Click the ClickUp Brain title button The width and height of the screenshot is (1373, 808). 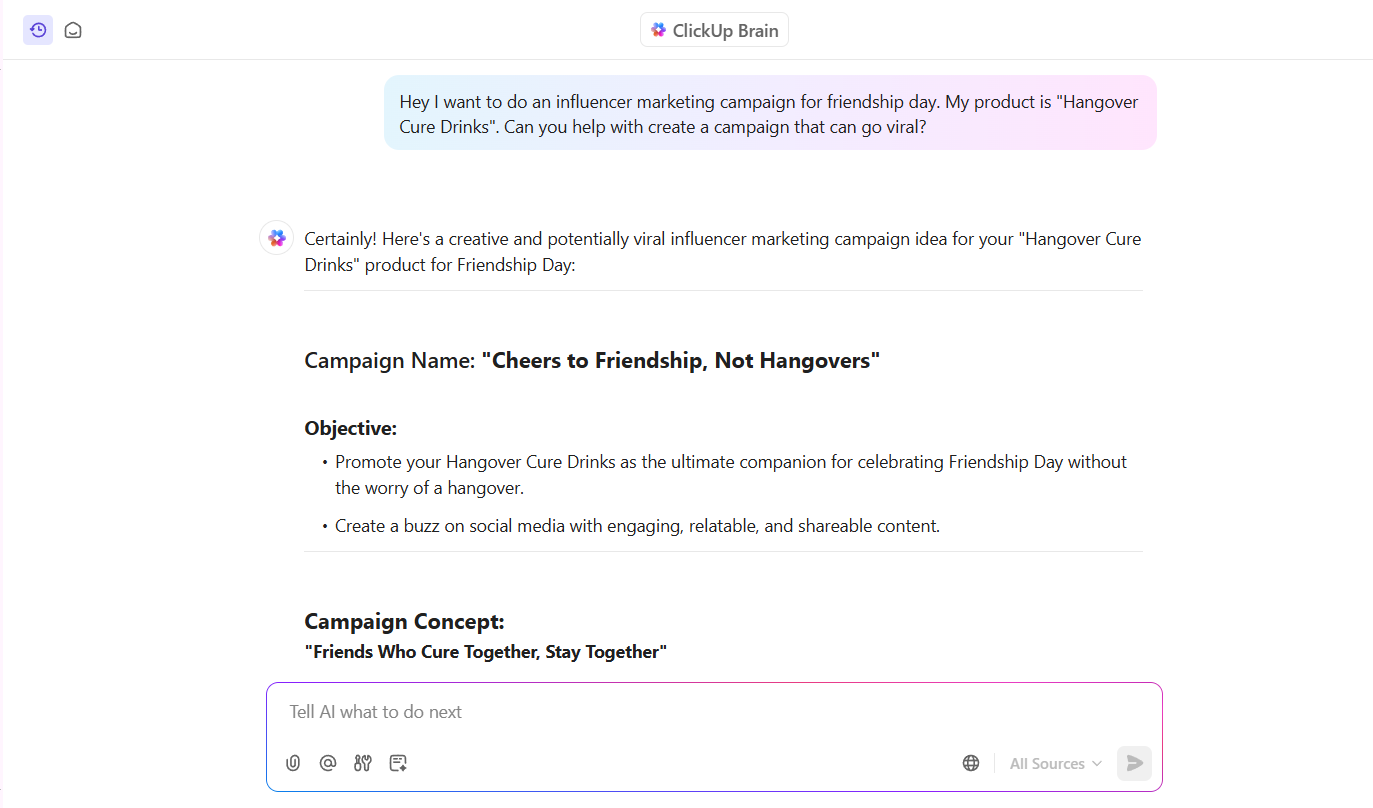714,30
